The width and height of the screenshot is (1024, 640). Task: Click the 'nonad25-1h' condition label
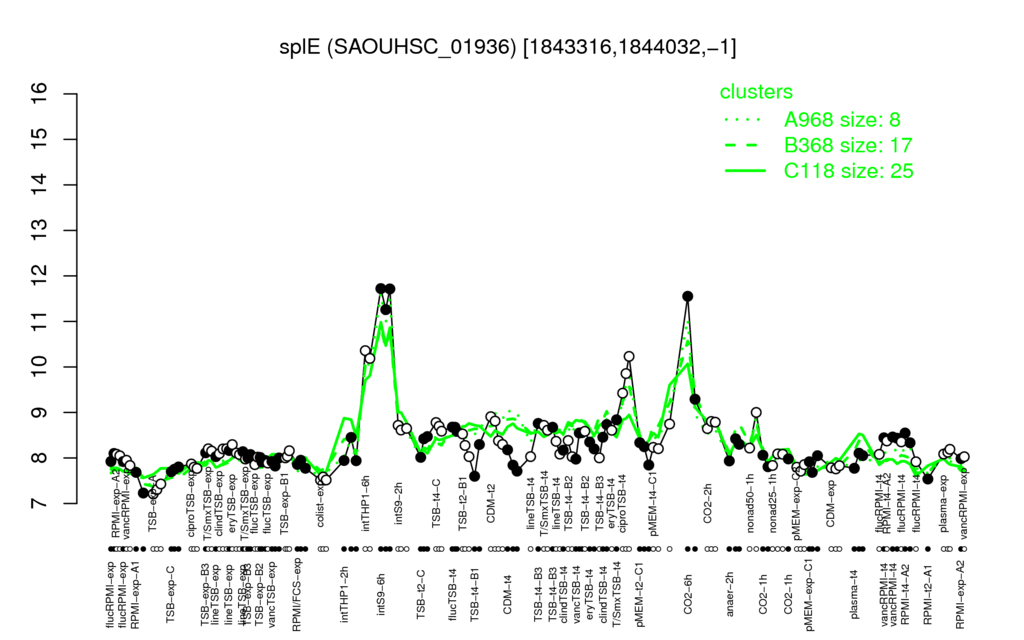[773, 504]
